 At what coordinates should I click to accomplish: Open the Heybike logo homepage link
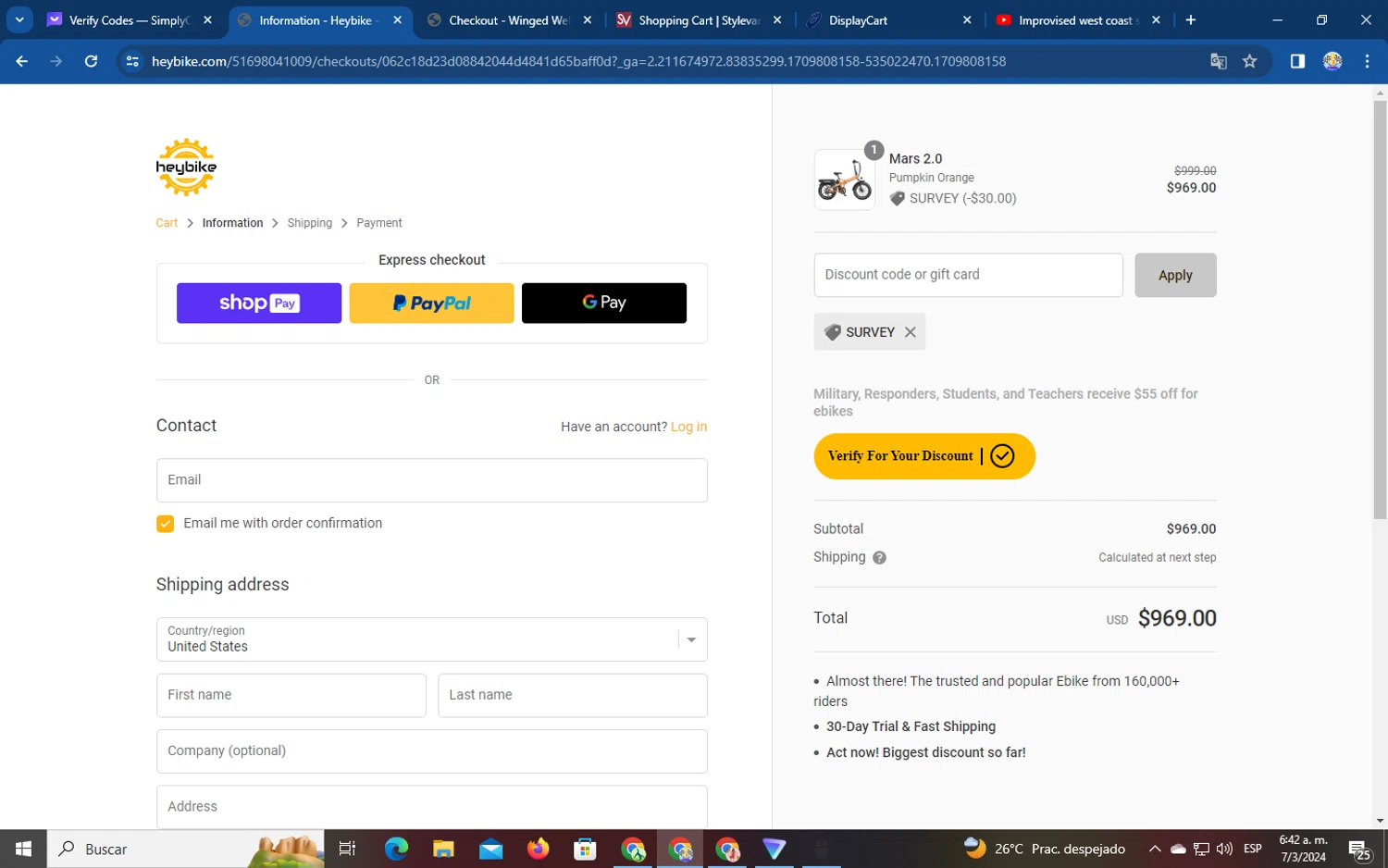[186, 167]
